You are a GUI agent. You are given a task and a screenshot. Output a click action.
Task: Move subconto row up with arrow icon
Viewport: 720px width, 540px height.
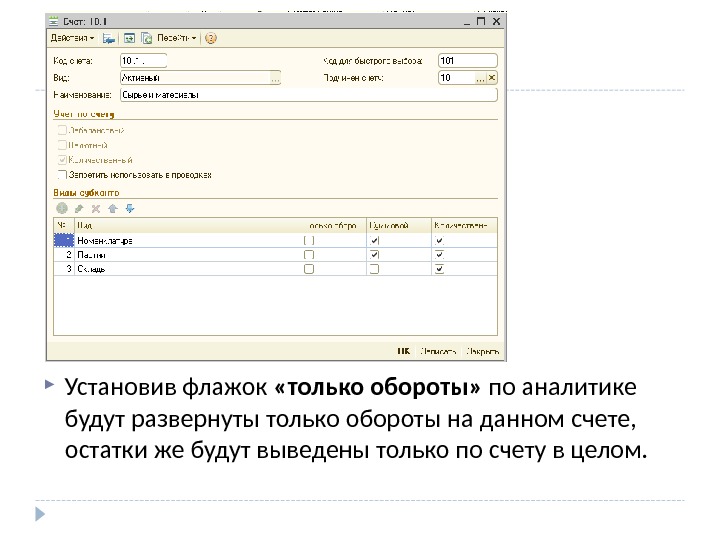pyautogui.click(x=113, y=209)
